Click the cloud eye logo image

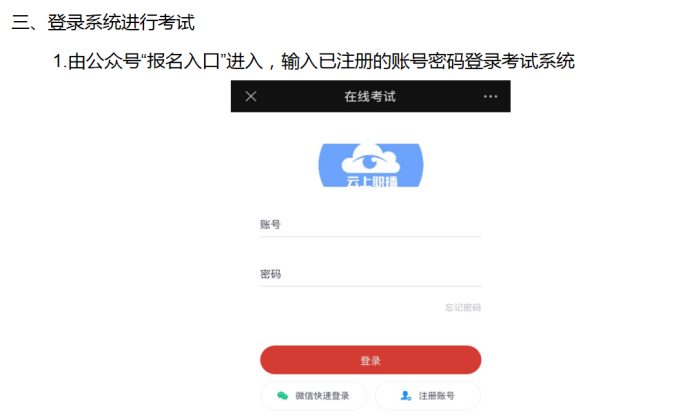click(371, 165)
